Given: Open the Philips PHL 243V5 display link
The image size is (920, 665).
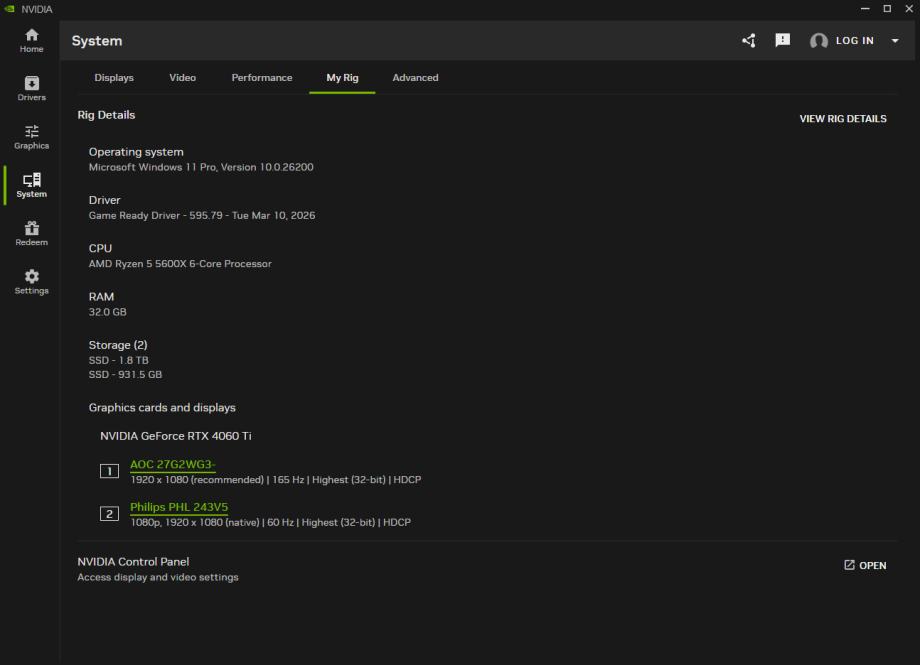Looking at the screenshot, I should click(179, 507).
